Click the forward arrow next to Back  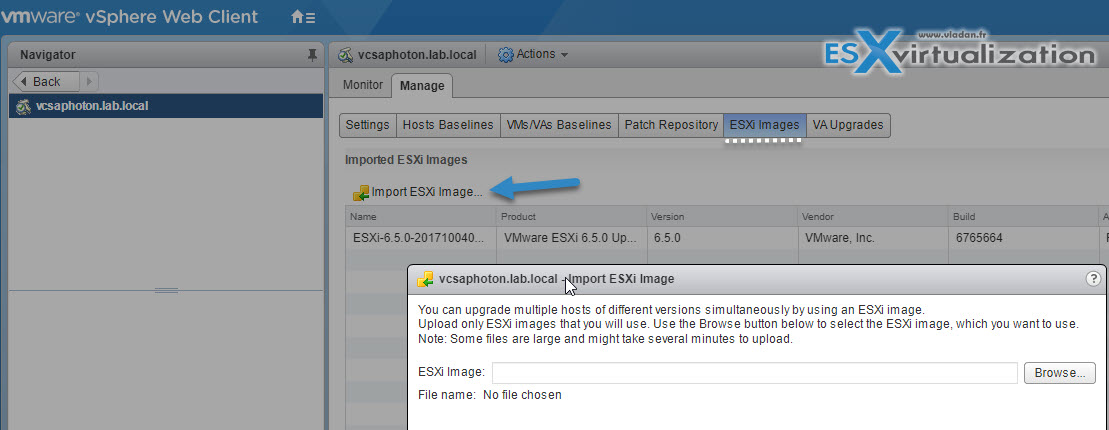tap(89, 81)
